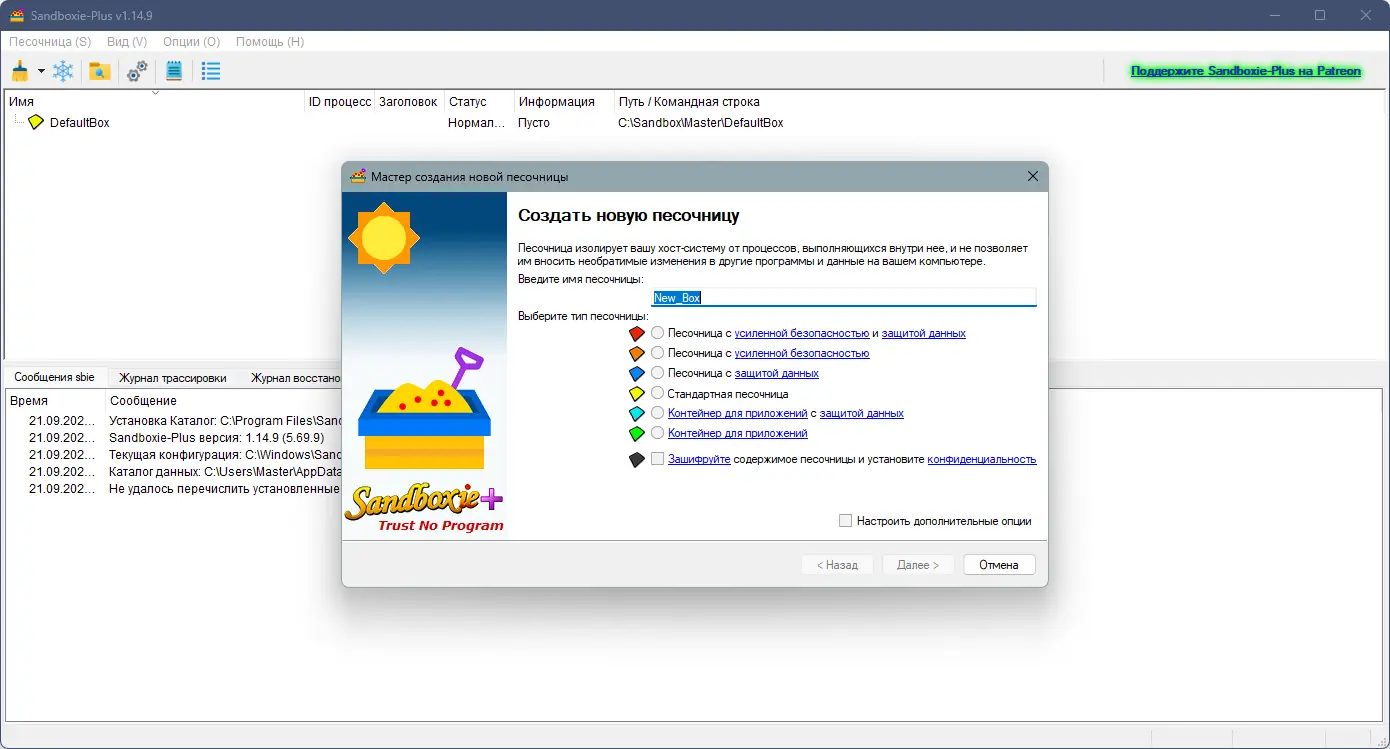Open усиленной безопасностью link in orange box row
Image resolution: width=1390 pixels, height=749 pixels.
(802, 353)
